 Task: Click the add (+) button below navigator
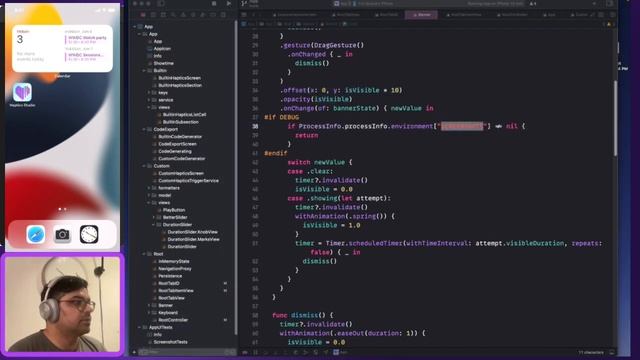[x=134, y=352]
